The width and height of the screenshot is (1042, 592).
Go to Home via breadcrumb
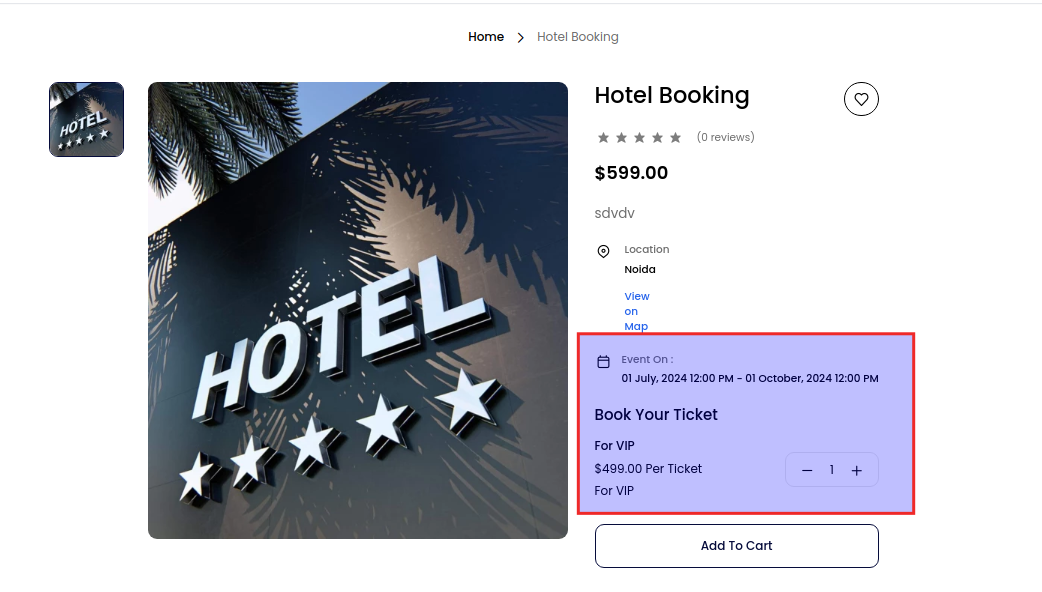(x=486, y=37)
